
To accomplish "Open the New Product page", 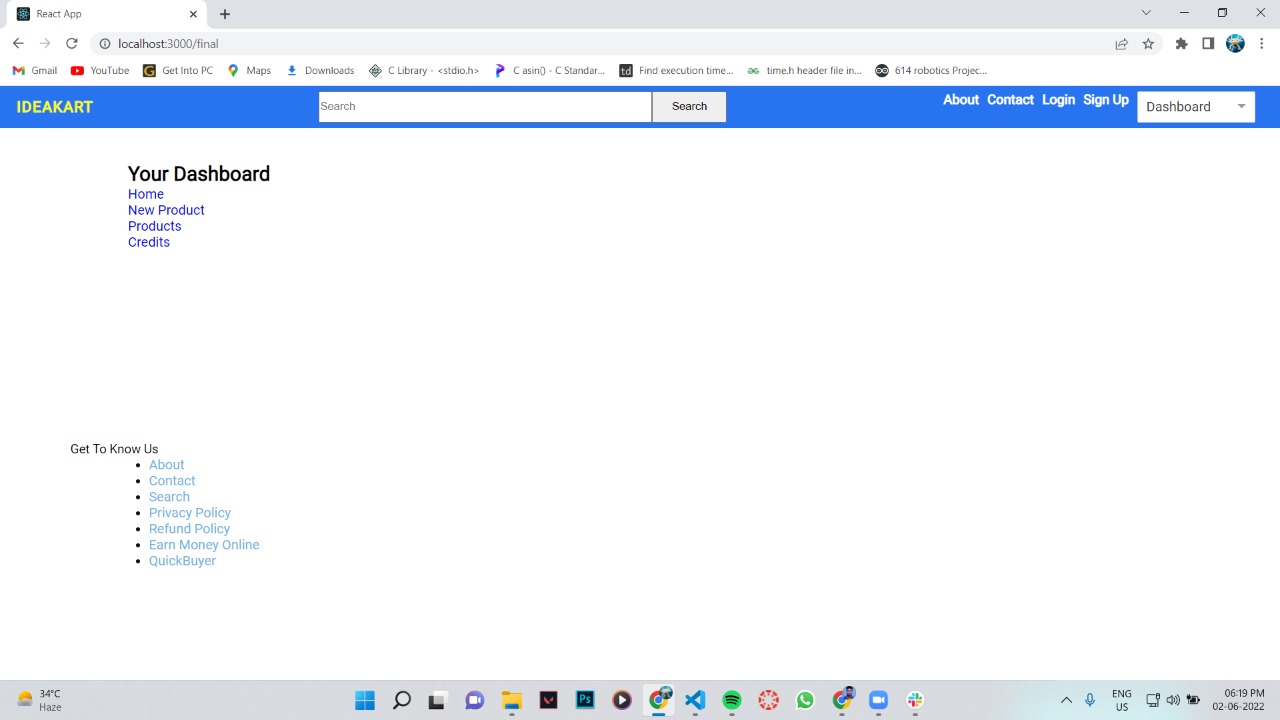I will 166,210.
